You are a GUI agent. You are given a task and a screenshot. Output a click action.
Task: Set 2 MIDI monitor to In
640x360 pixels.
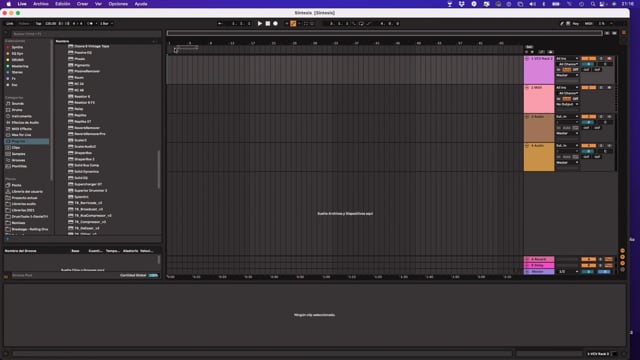(559, 99)
